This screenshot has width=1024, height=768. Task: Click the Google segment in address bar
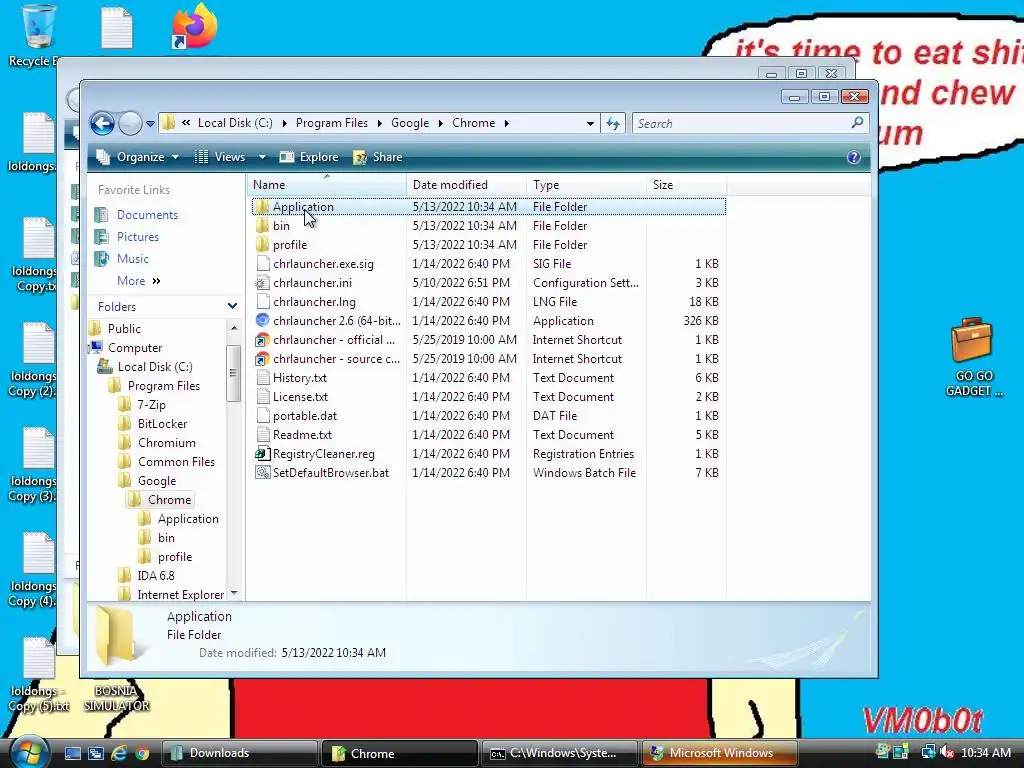(x=410, y=123)
